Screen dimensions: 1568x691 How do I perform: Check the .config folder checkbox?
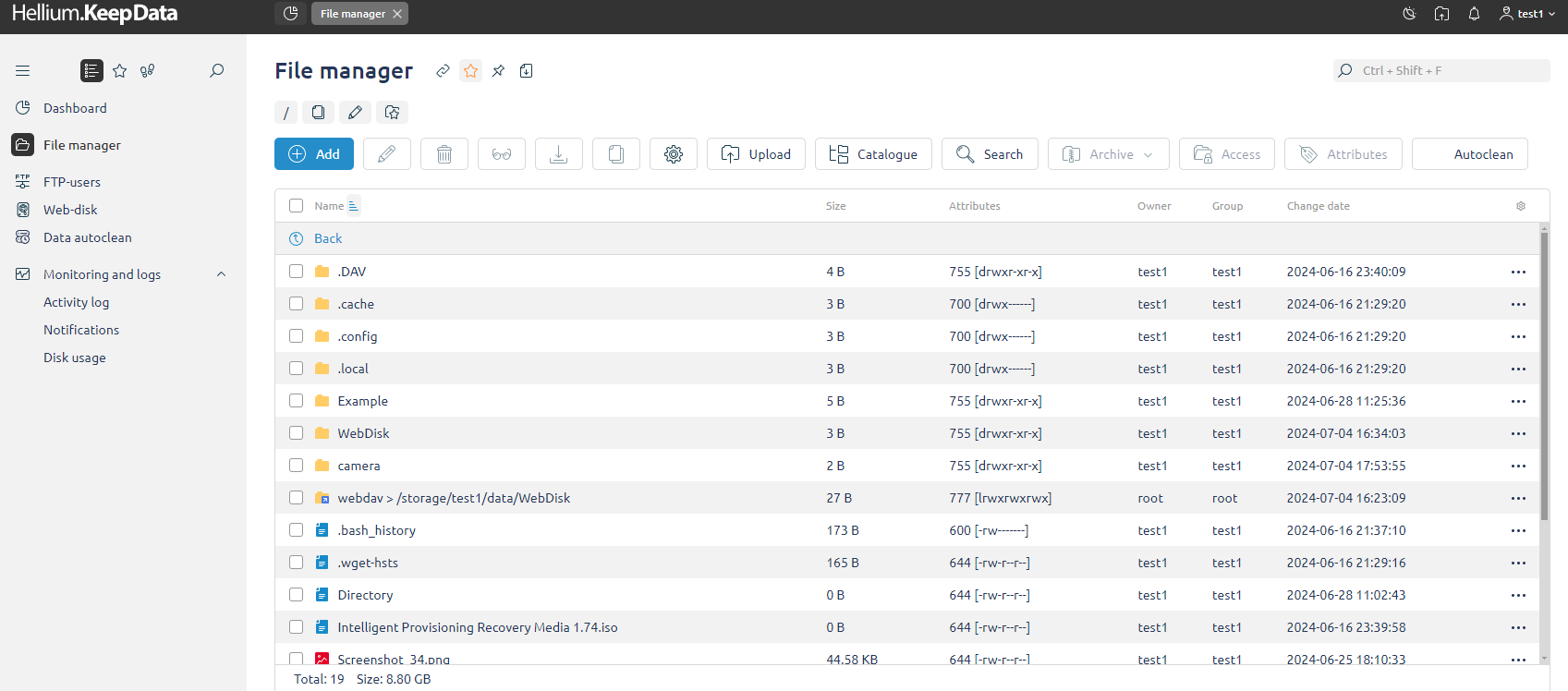coord(296,335)
